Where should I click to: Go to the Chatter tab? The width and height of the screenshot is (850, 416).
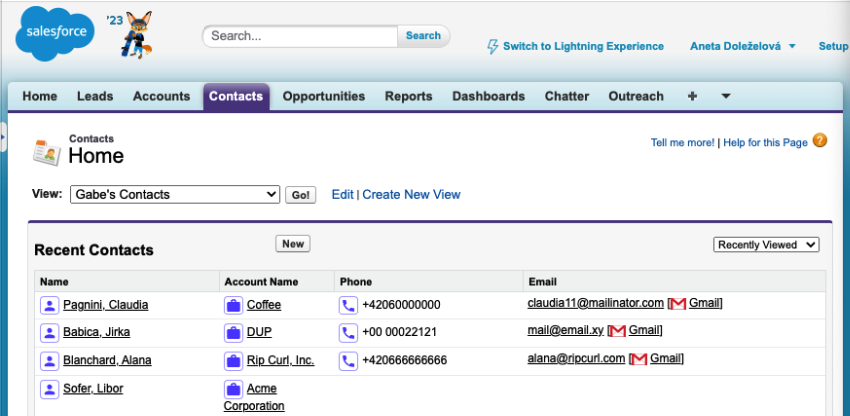coord(566,97)
